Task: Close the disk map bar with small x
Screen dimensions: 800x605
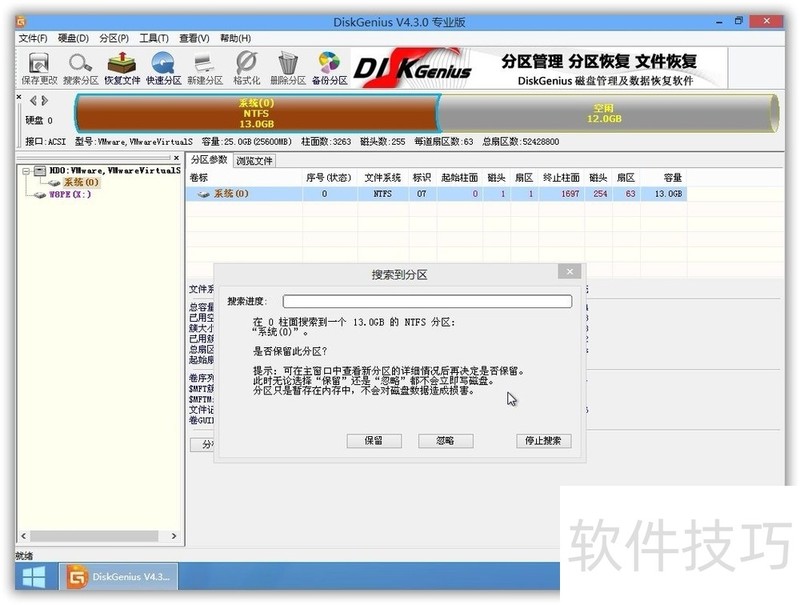Action: (x=19, y=96)
